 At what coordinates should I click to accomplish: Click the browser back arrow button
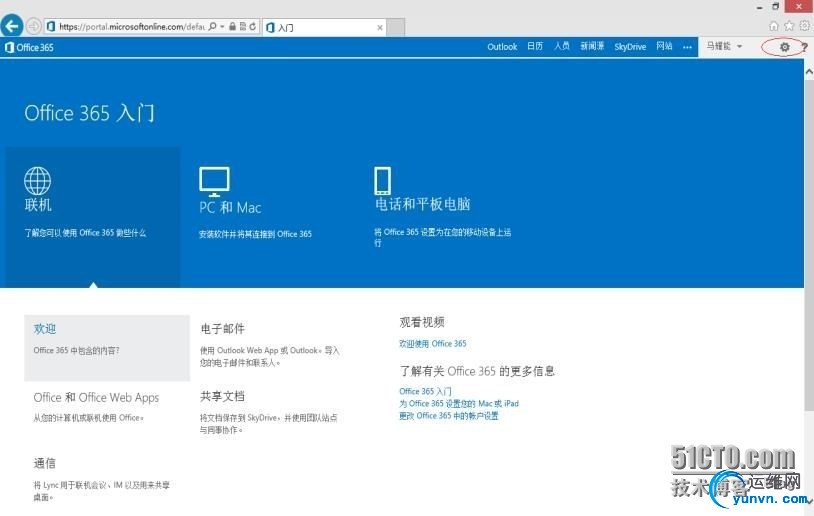(x=12, y=26)
